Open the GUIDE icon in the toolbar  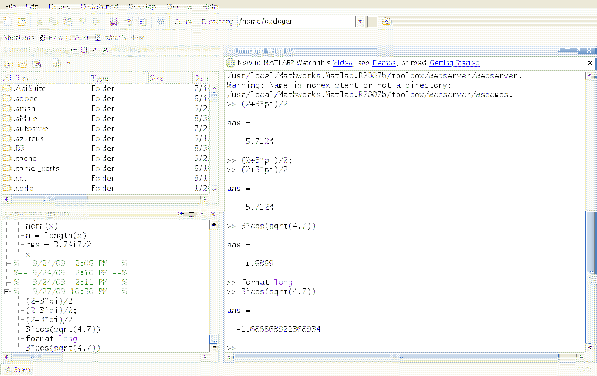tap(128, 22)
